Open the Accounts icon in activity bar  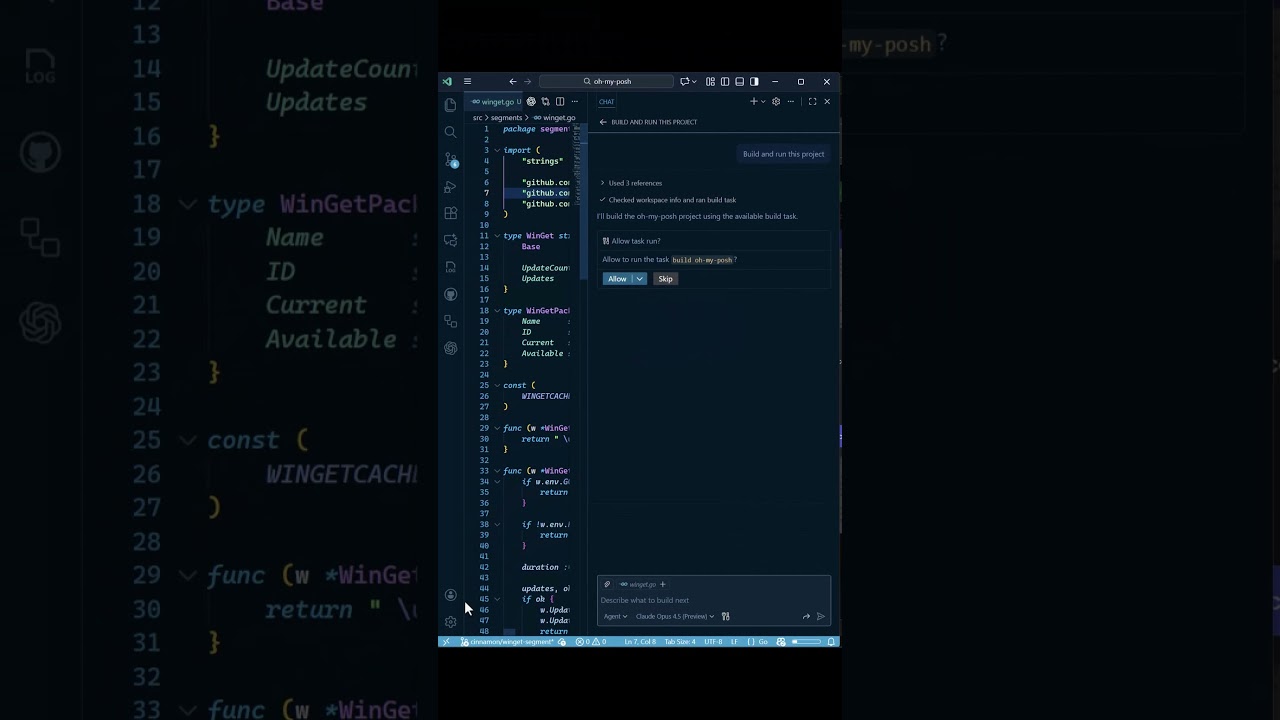pos(450,595)
